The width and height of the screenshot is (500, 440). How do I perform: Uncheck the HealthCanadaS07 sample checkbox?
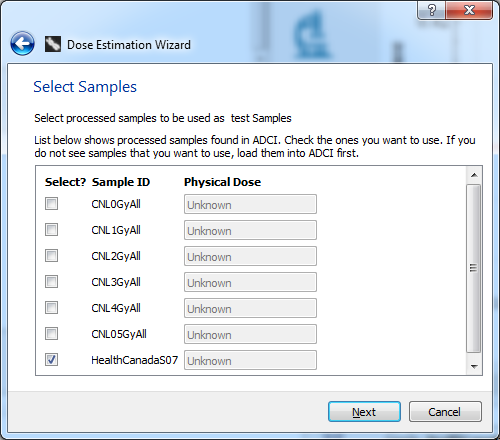point(51,360)
